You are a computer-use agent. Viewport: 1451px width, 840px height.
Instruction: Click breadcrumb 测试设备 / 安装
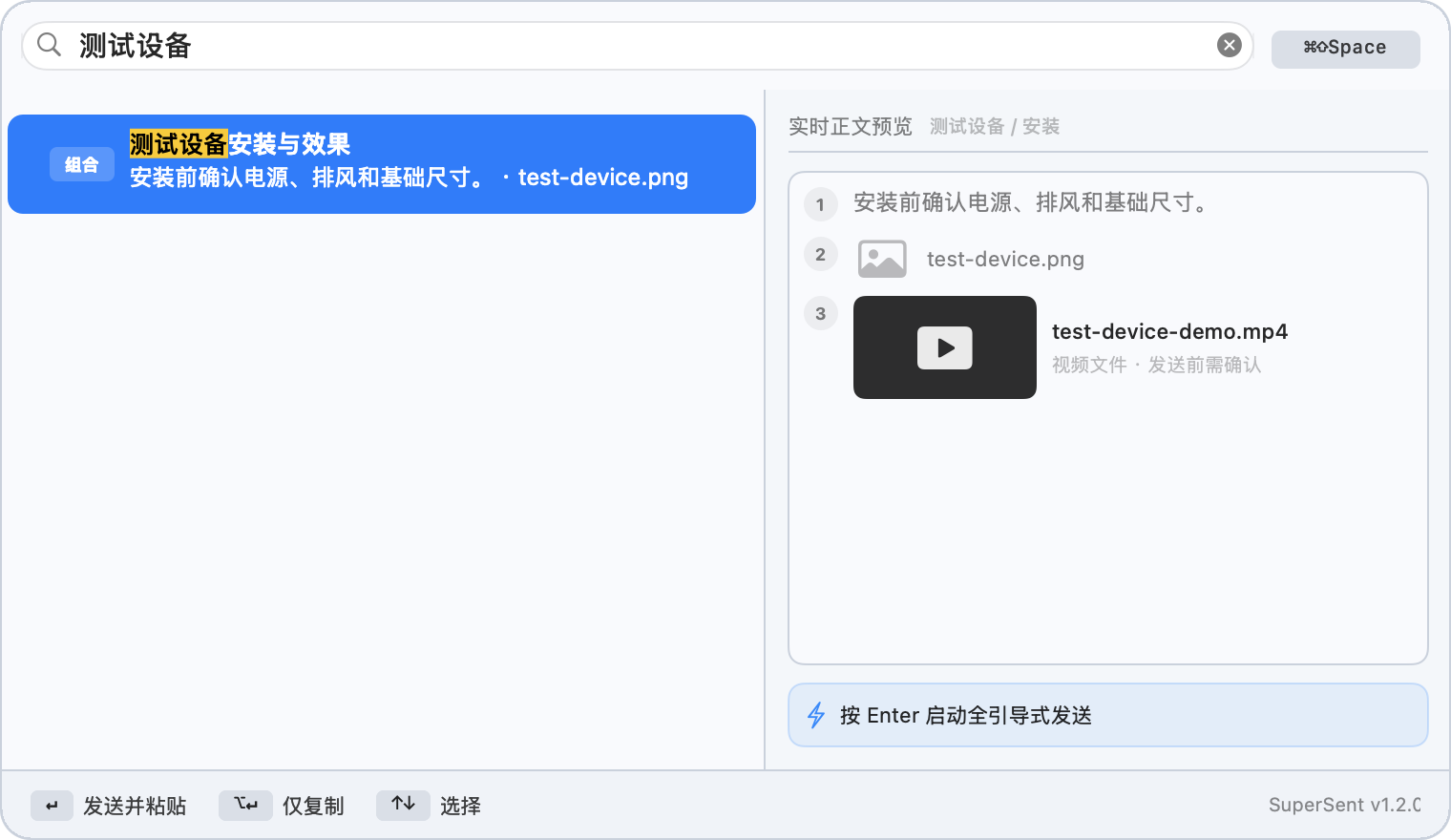(994, 126)
